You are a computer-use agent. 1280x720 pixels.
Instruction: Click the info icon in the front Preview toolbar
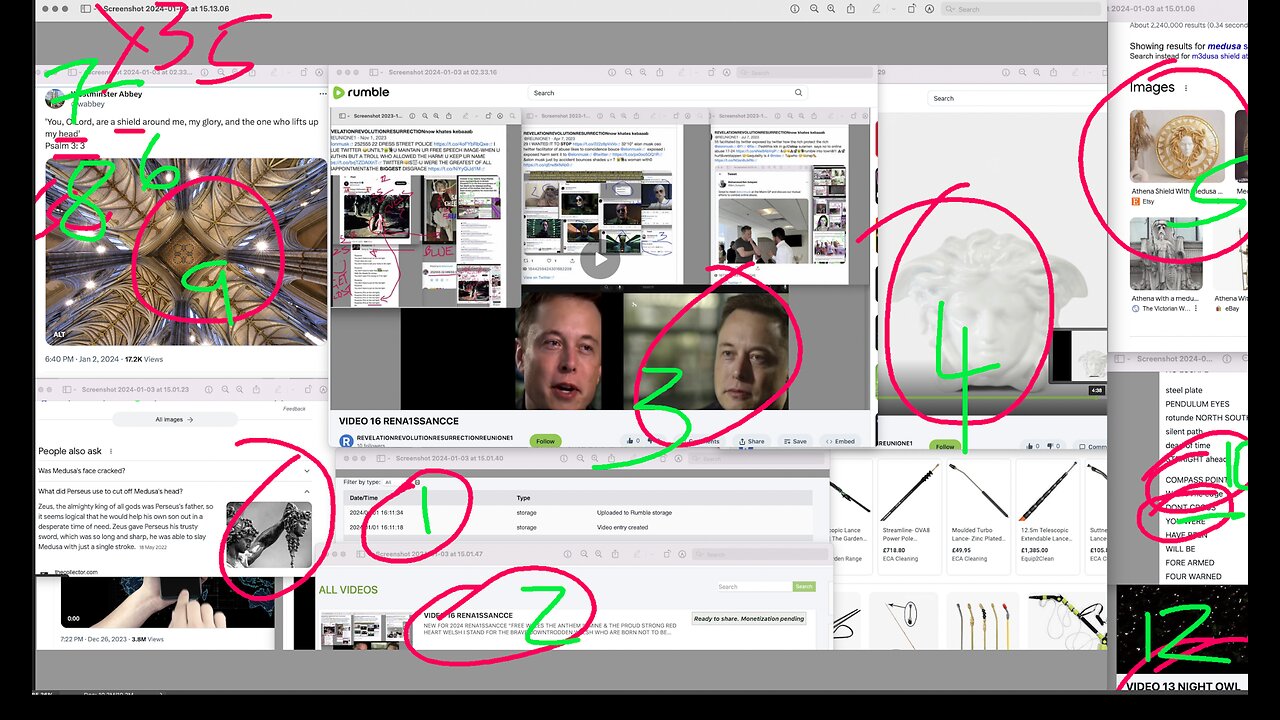pos(795,8)
